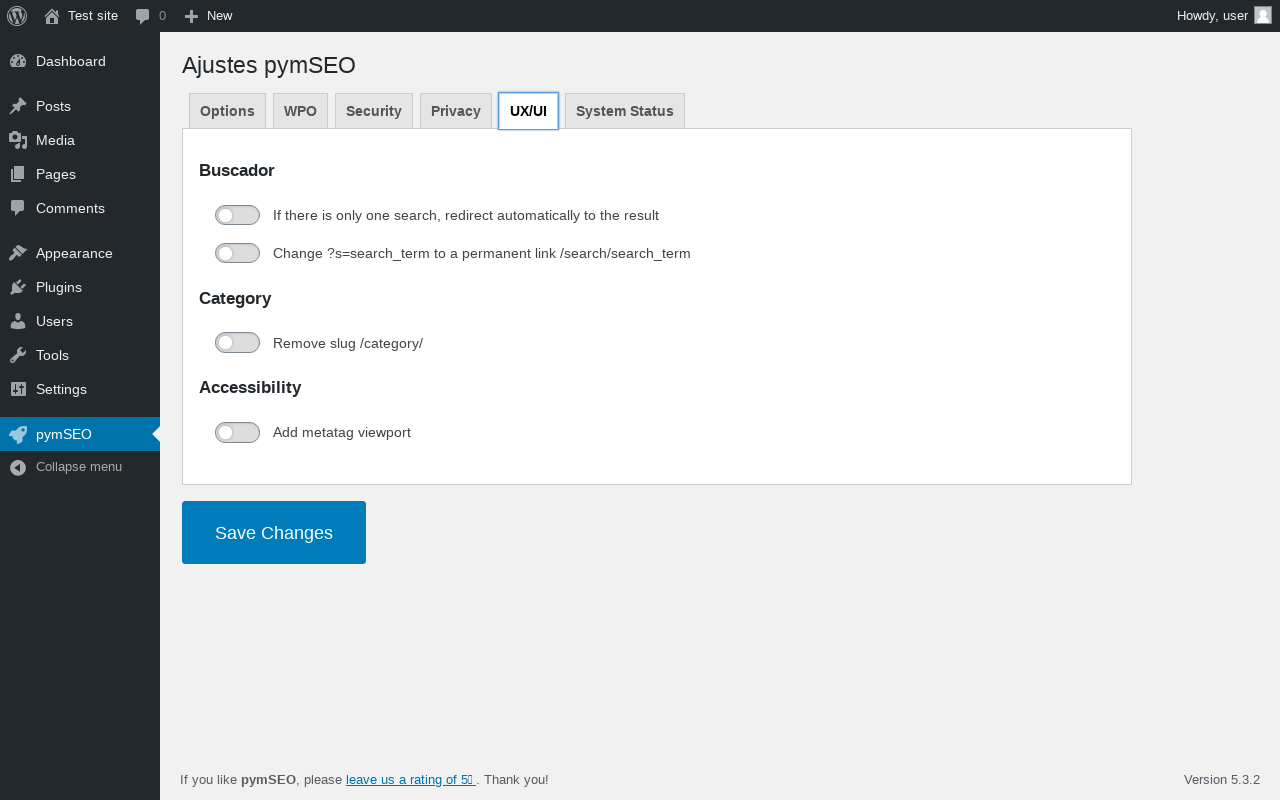Click the Appearance paintbrush icon

[18, 253]
